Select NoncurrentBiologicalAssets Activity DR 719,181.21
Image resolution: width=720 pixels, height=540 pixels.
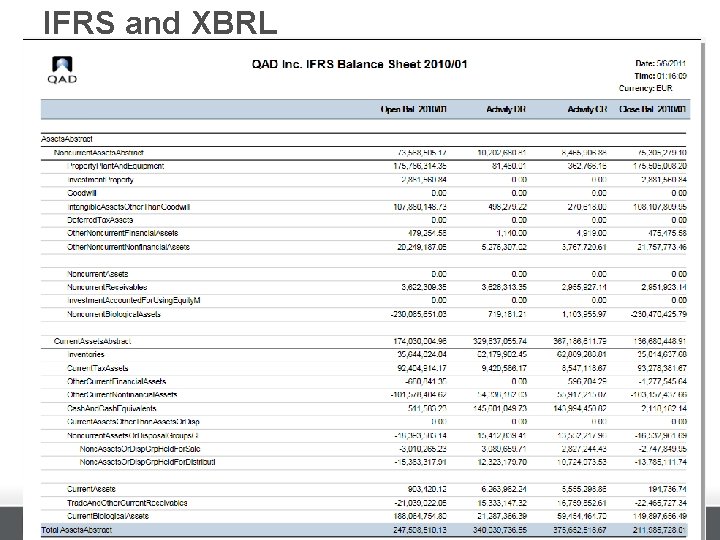pos(507,314)
